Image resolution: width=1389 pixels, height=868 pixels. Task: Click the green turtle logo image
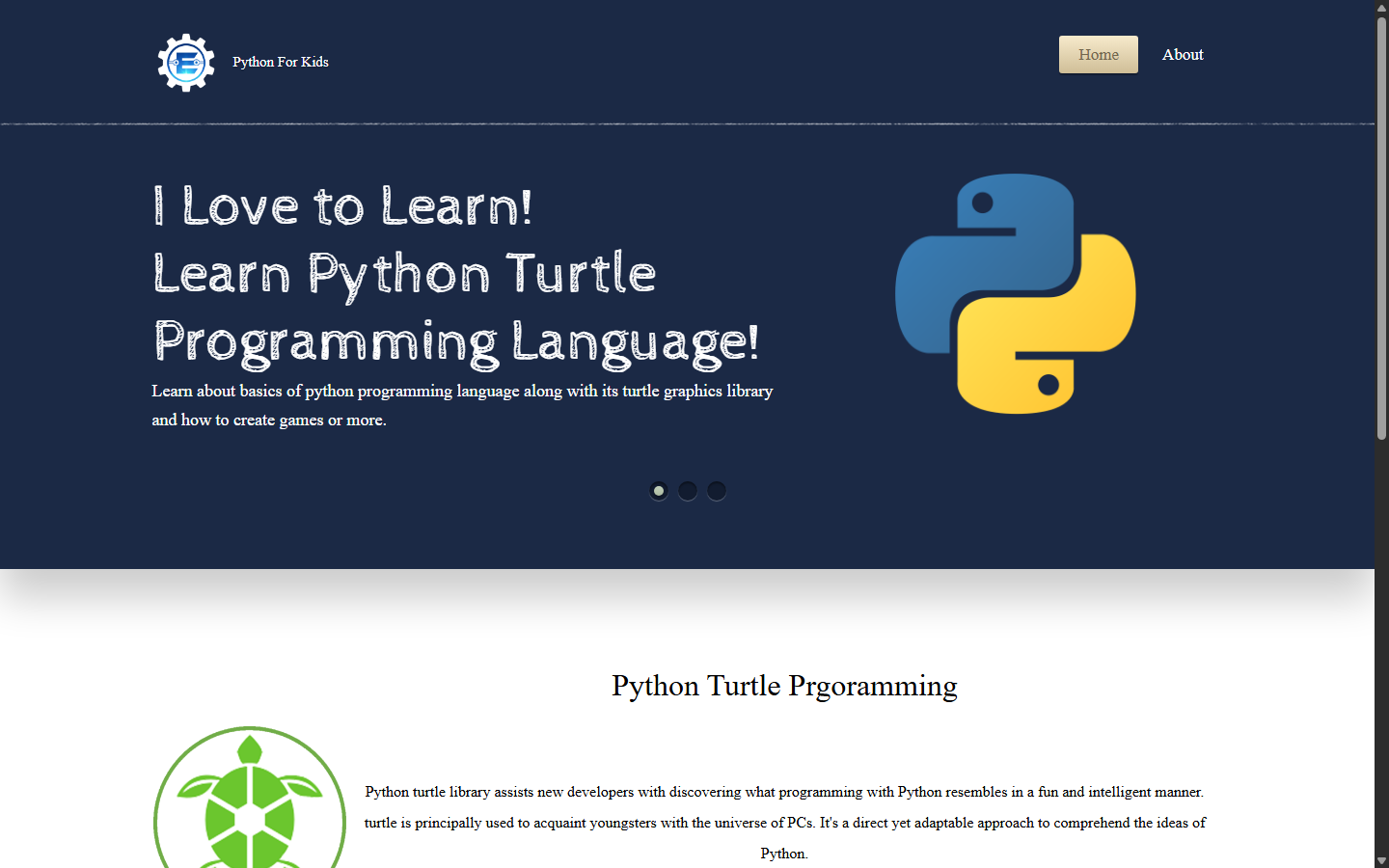pos(250,798)
